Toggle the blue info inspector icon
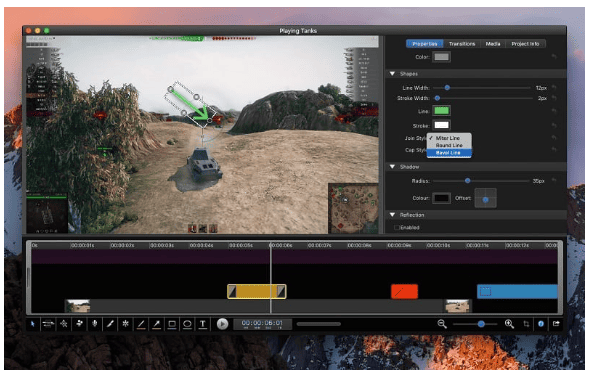Screen dimensions: 591x374 [x=541, y=324]
